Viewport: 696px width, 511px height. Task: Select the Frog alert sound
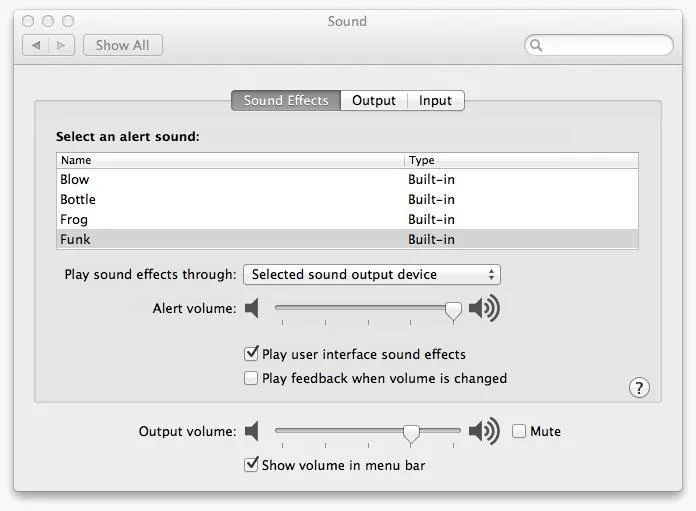tap(347, 219)
